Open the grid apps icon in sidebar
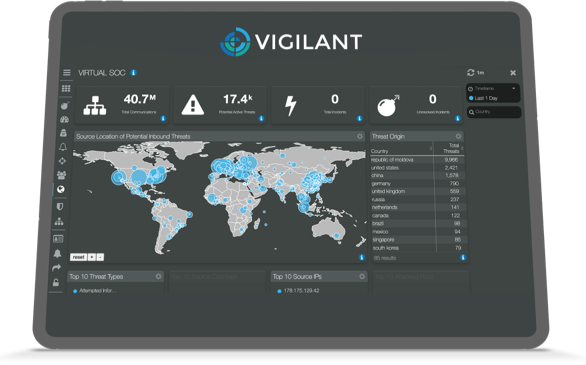 click(x=66, y=89)
